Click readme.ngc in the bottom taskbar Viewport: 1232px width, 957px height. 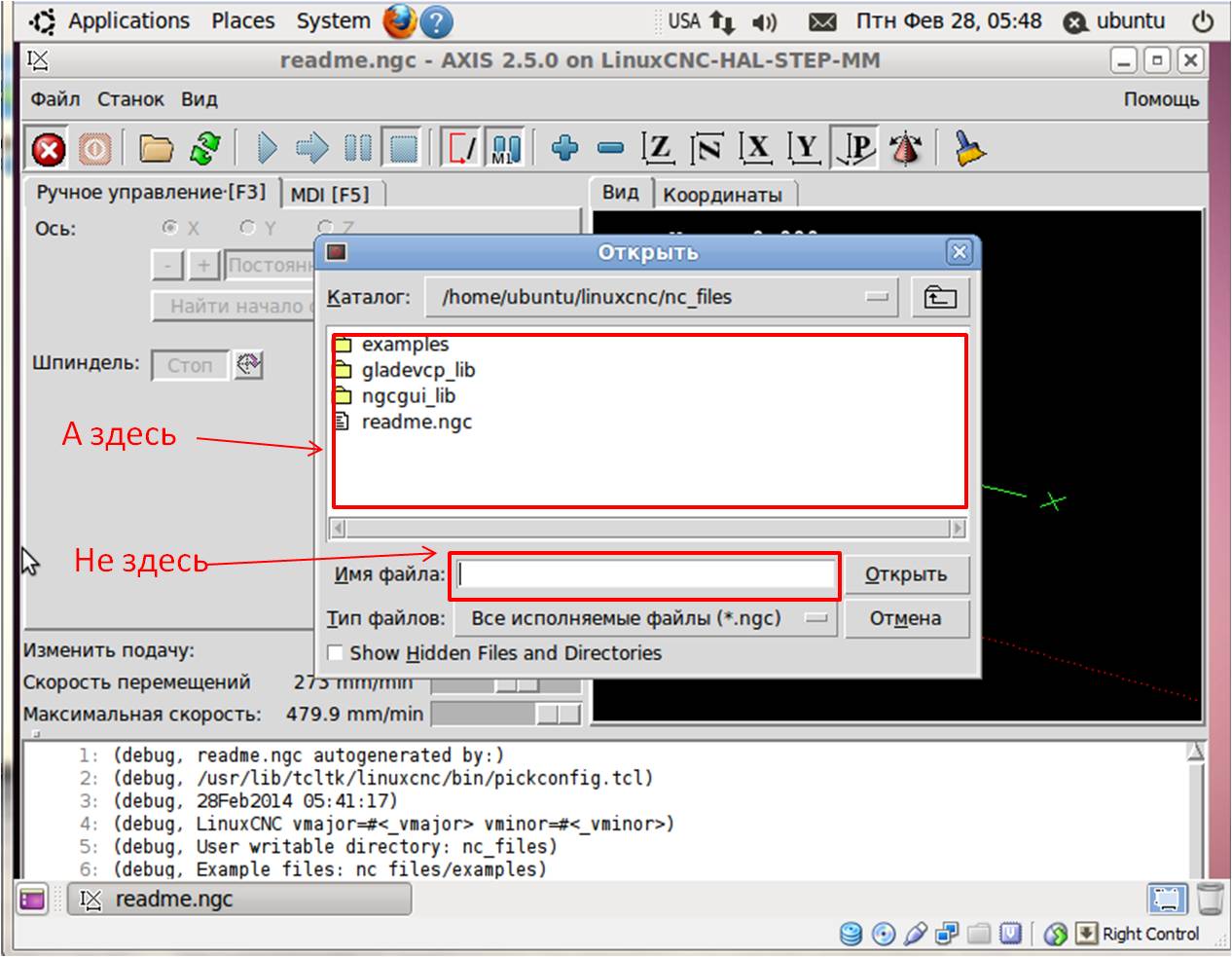(x=239, y=900)
